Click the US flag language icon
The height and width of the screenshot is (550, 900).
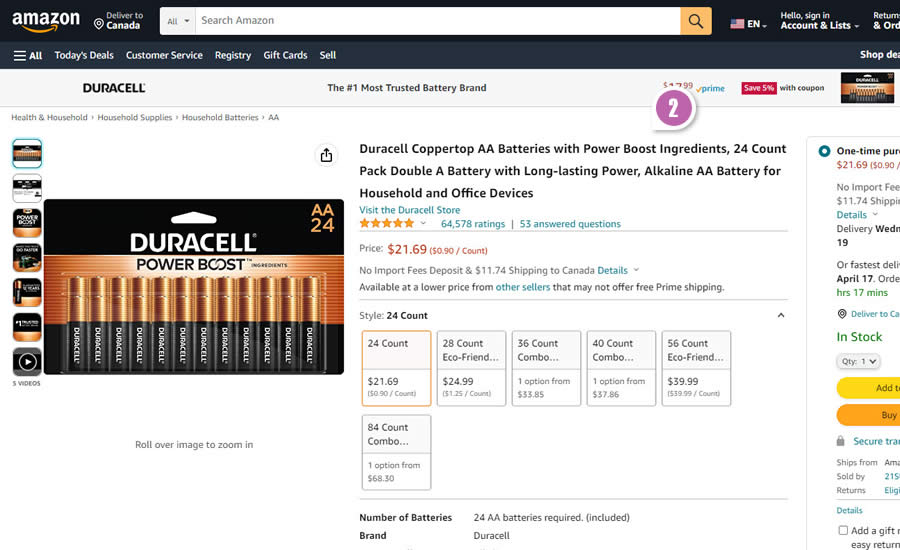click(737, 23)
